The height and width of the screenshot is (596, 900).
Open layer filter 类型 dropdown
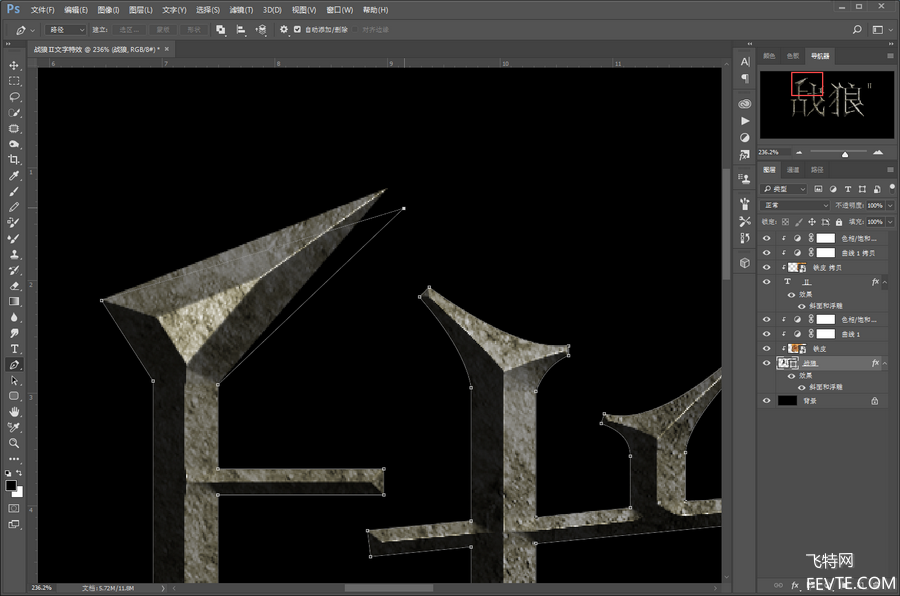tap(785, 189)
